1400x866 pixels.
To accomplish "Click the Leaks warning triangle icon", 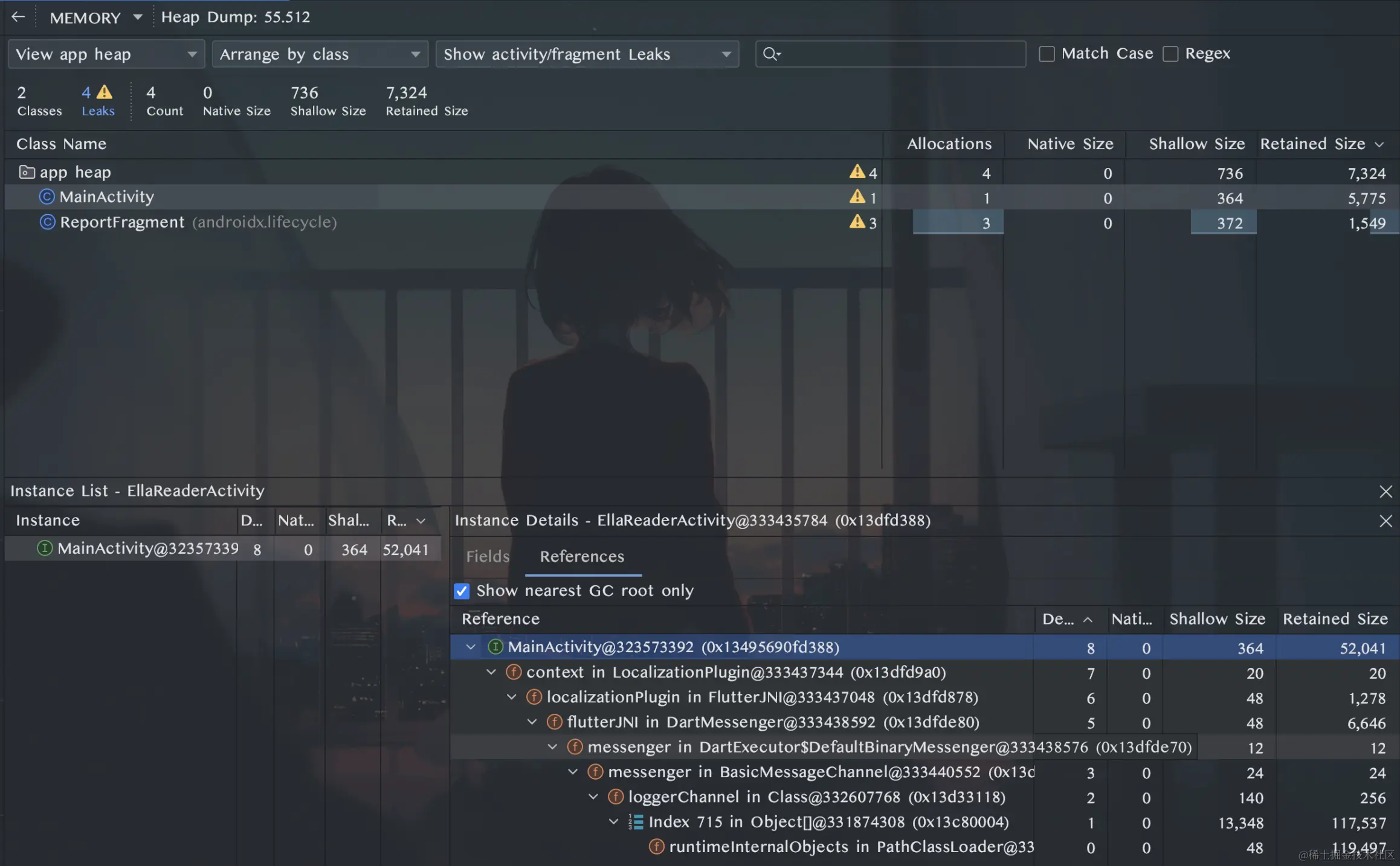I will click(105, 92).
